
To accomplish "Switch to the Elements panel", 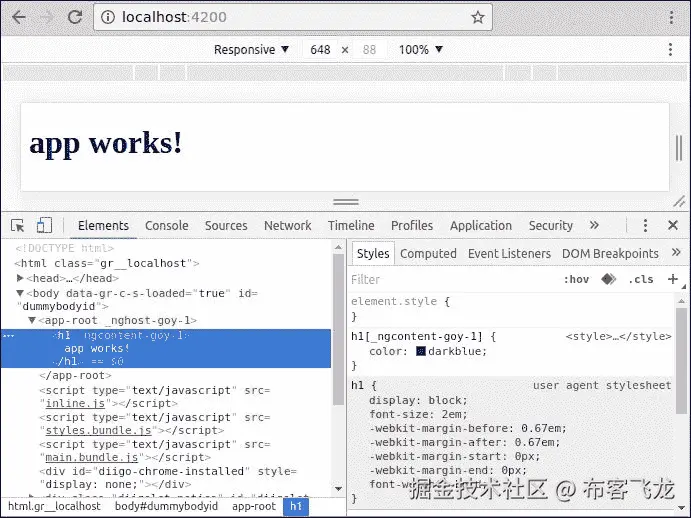I will (x=103, y=225).
